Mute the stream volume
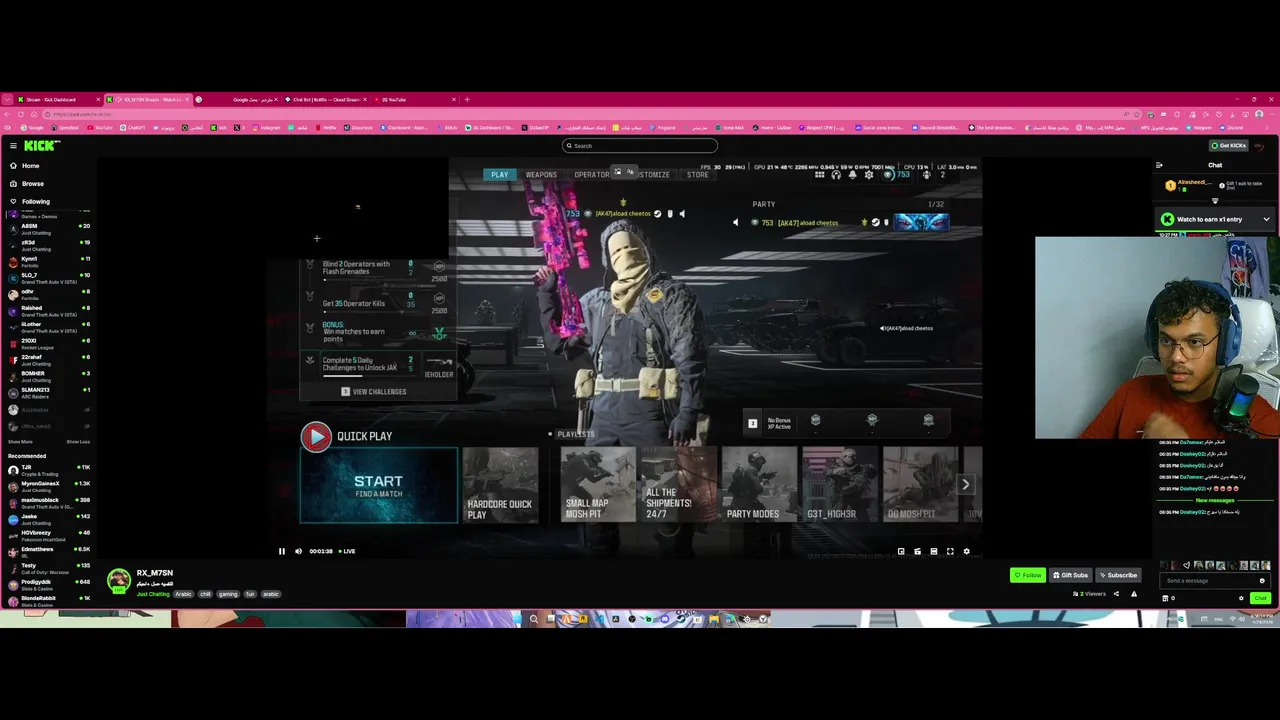 [x=298, y=551]
